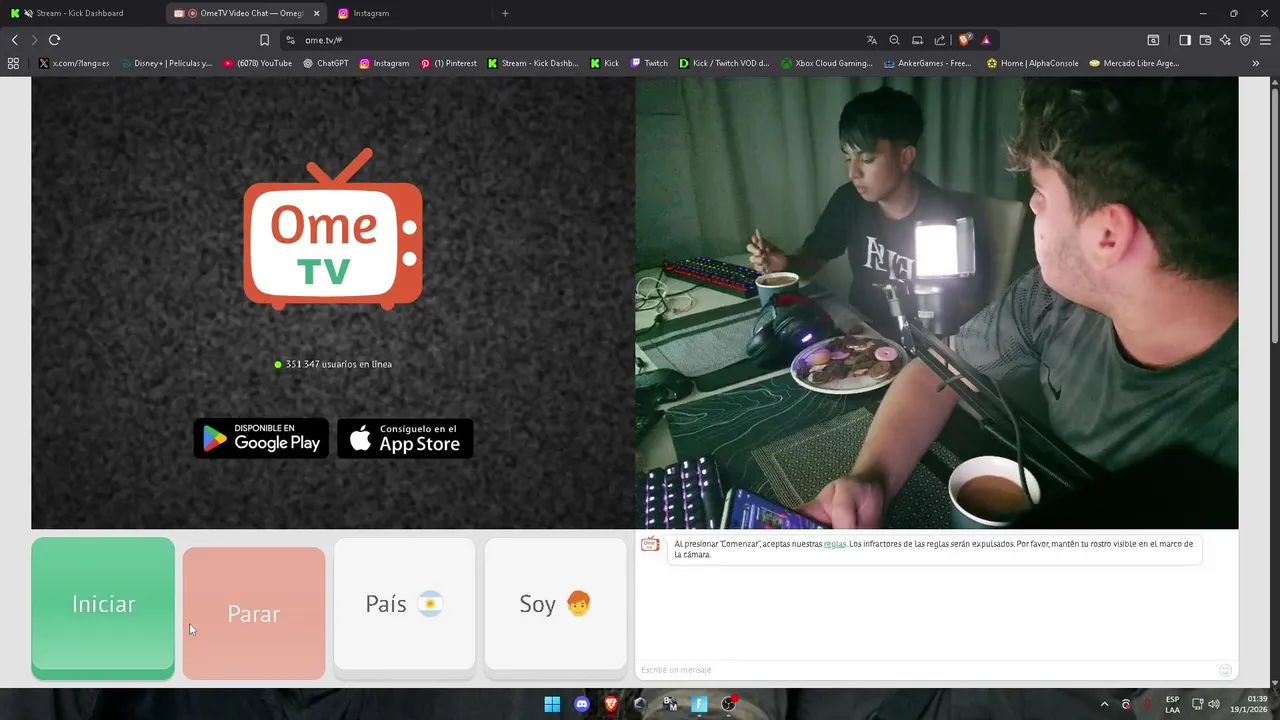Open Brave Rewards triangle icon
The width and height of the screenshot is (1280, 720).
click(x=986, y=40)
